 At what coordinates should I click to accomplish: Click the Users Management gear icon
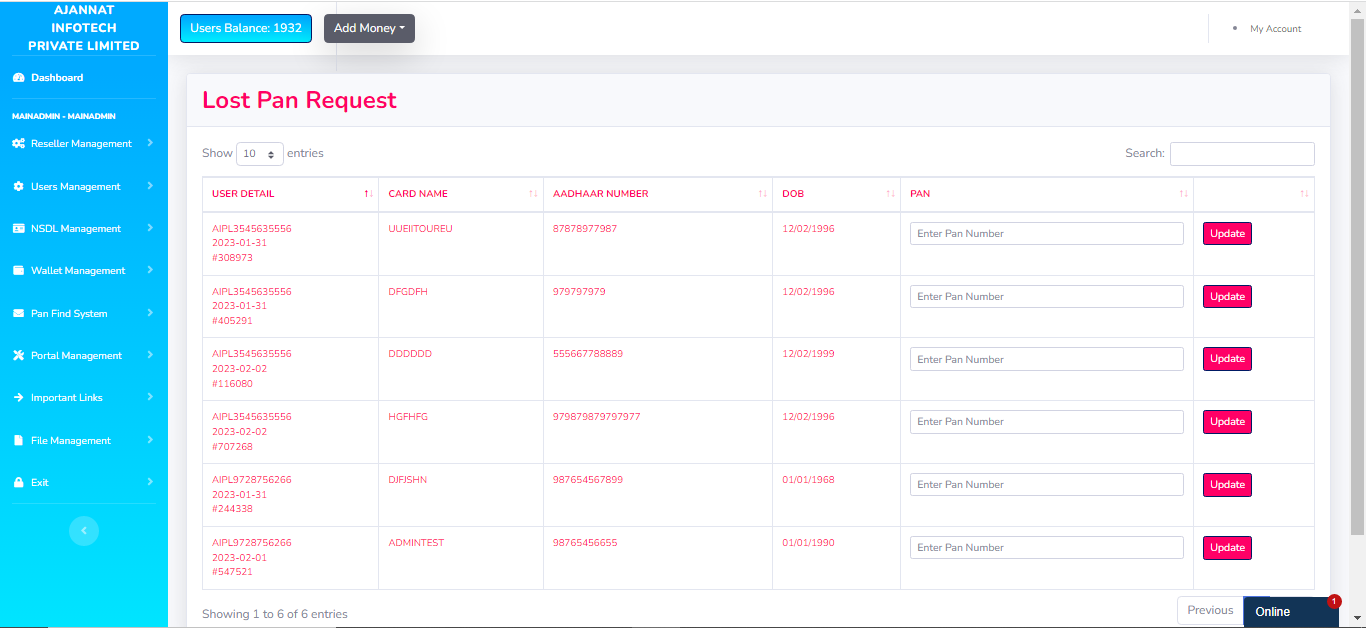18,187
